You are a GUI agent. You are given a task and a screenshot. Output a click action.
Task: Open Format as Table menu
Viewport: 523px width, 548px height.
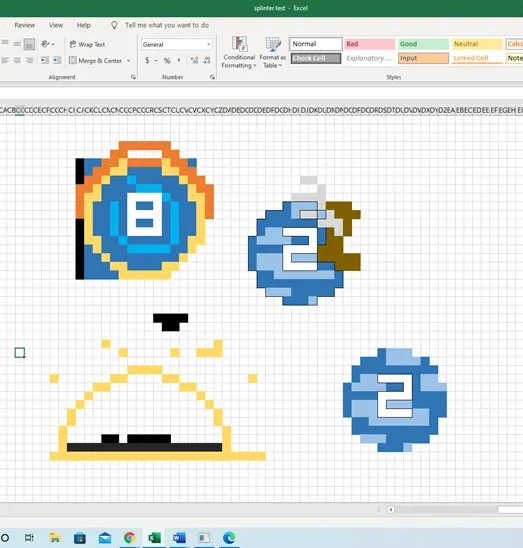[273, 52]
